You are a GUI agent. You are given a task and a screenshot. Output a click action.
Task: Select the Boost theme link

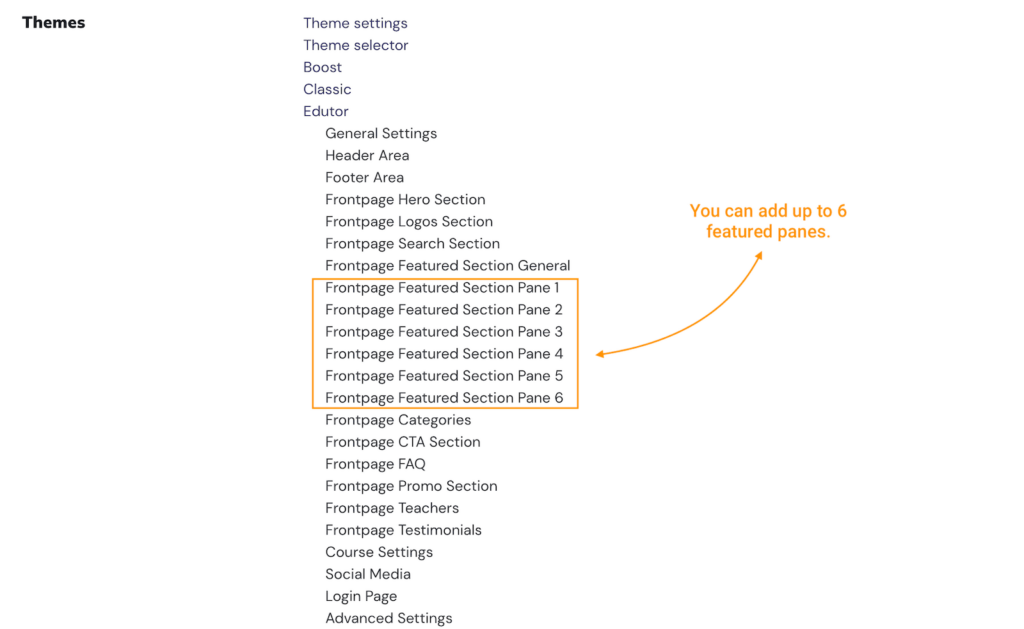tap(322, 67)
